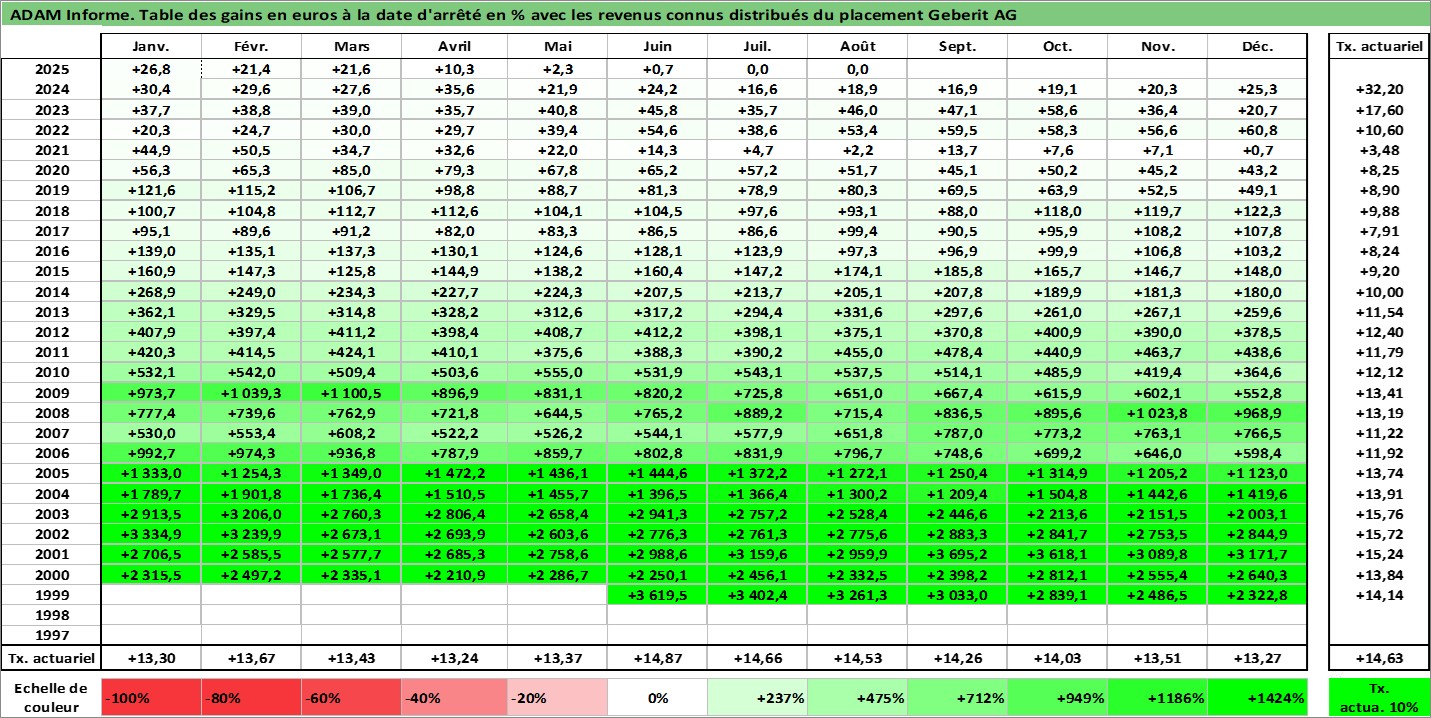
Task: Select the 2009 year row label
Action: 51,392
